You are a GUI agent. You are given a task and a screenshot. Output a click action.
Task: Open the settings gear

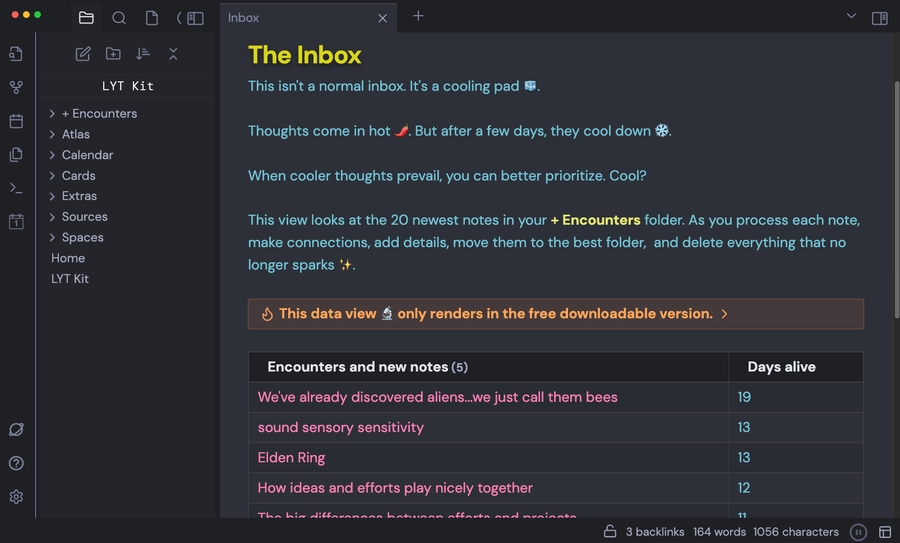click(16, 497)
